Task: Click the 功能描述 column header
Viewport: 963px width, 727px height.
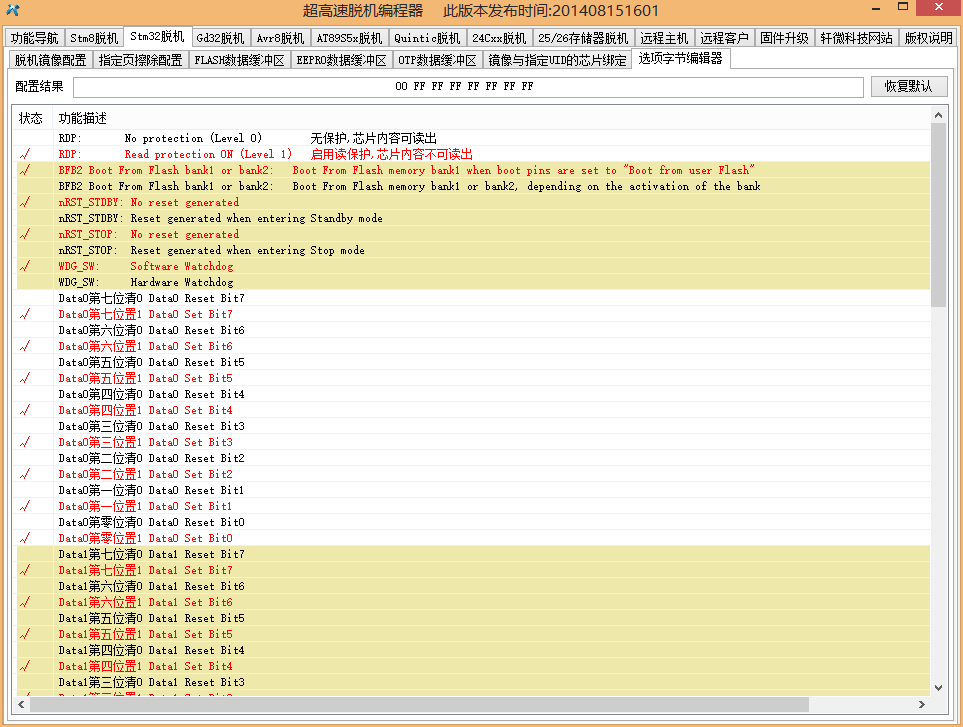Action: [x=83, y=118]
